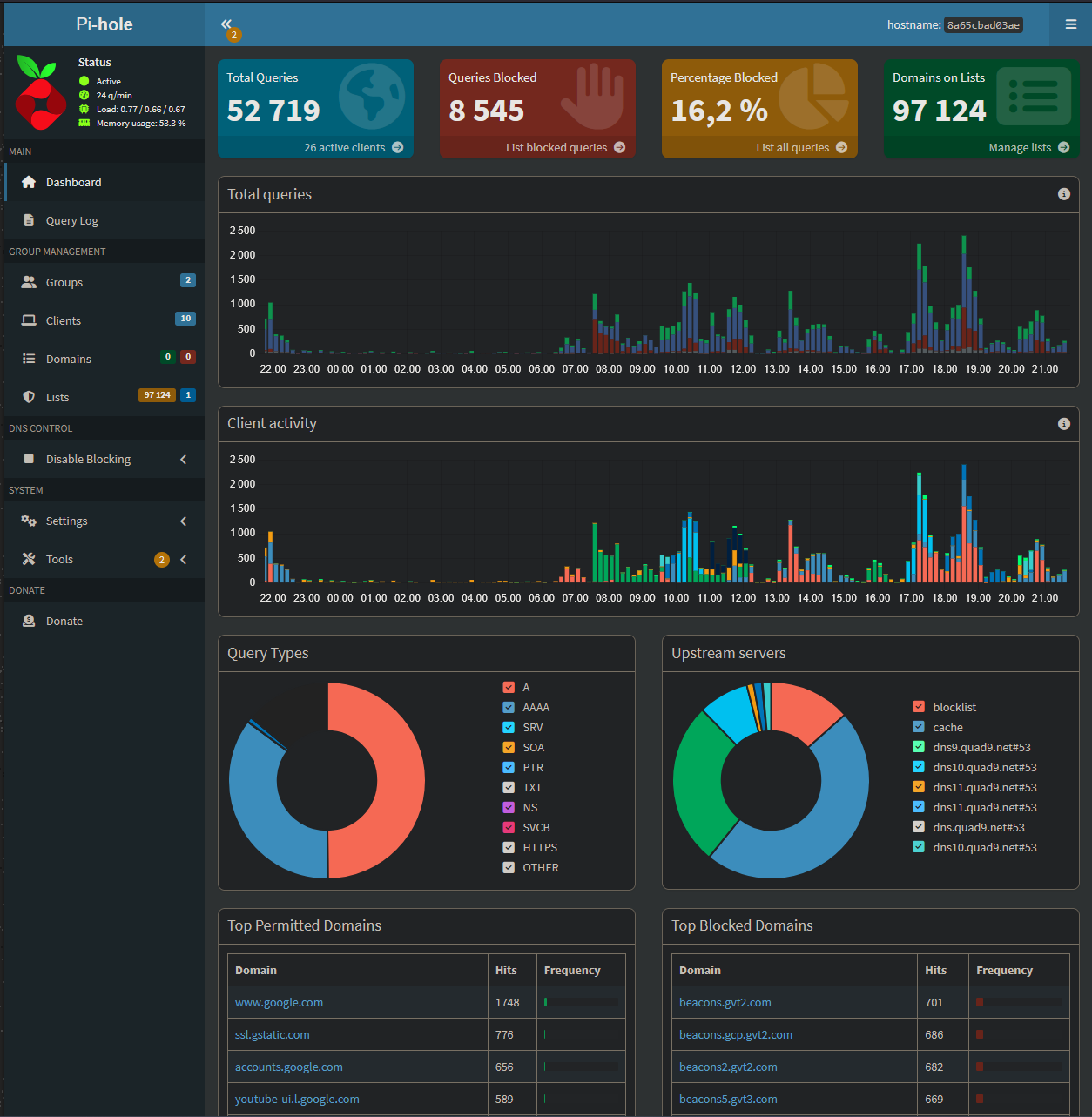Screen dimensions: 1092x1117
Task: Click frequency bar for www.google.com
Action: pyautogui.click(x=581, y=1002)
